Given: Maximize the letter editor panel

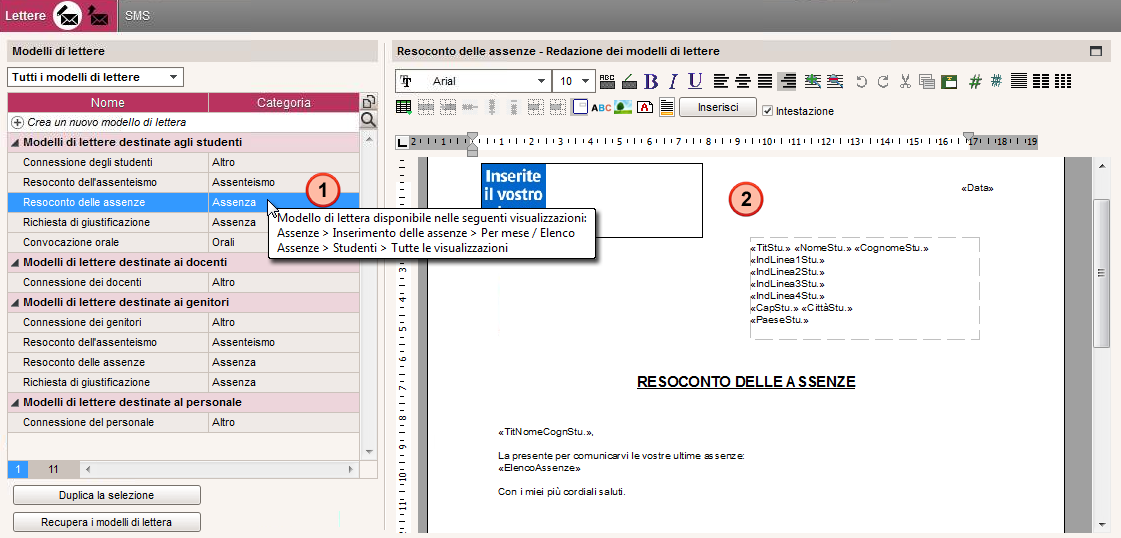Looking at the screenshot, I should [1095, 51].
